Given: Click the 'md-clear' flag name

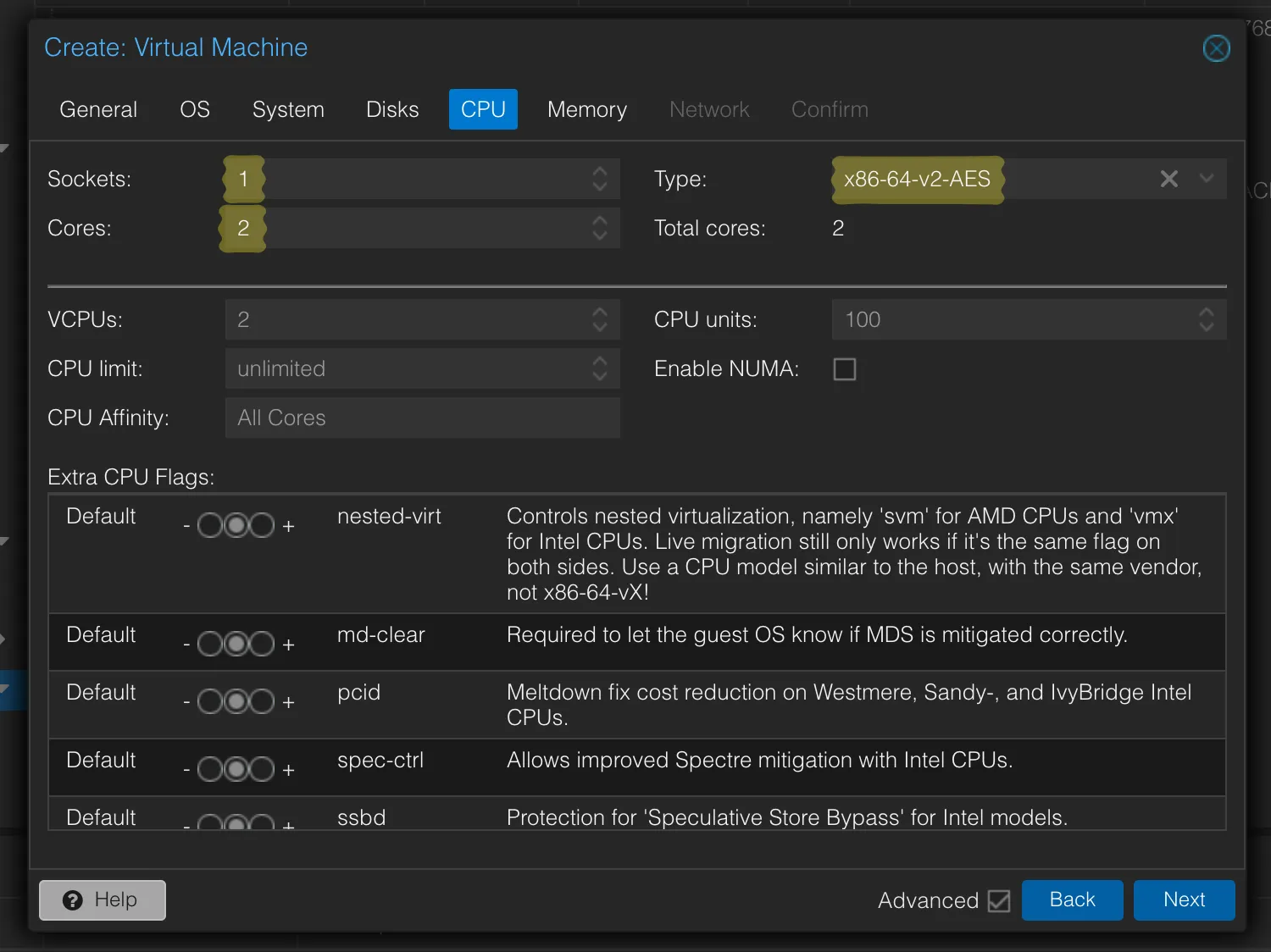Looking at the screenshot, I should coord(380,635).
